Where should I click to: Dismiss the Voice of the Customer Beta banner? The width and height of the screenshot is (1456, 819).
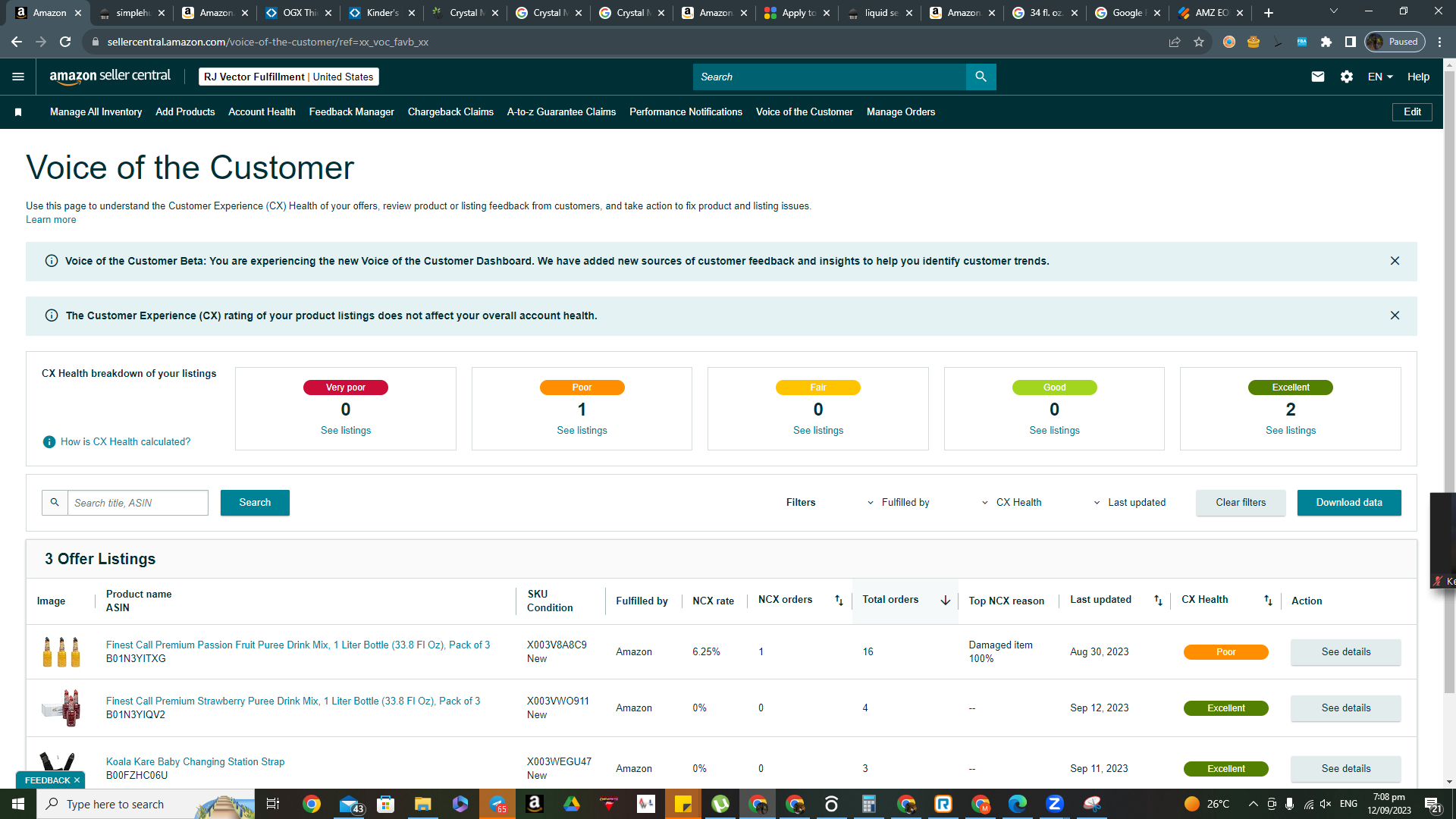click(1395, 261)
